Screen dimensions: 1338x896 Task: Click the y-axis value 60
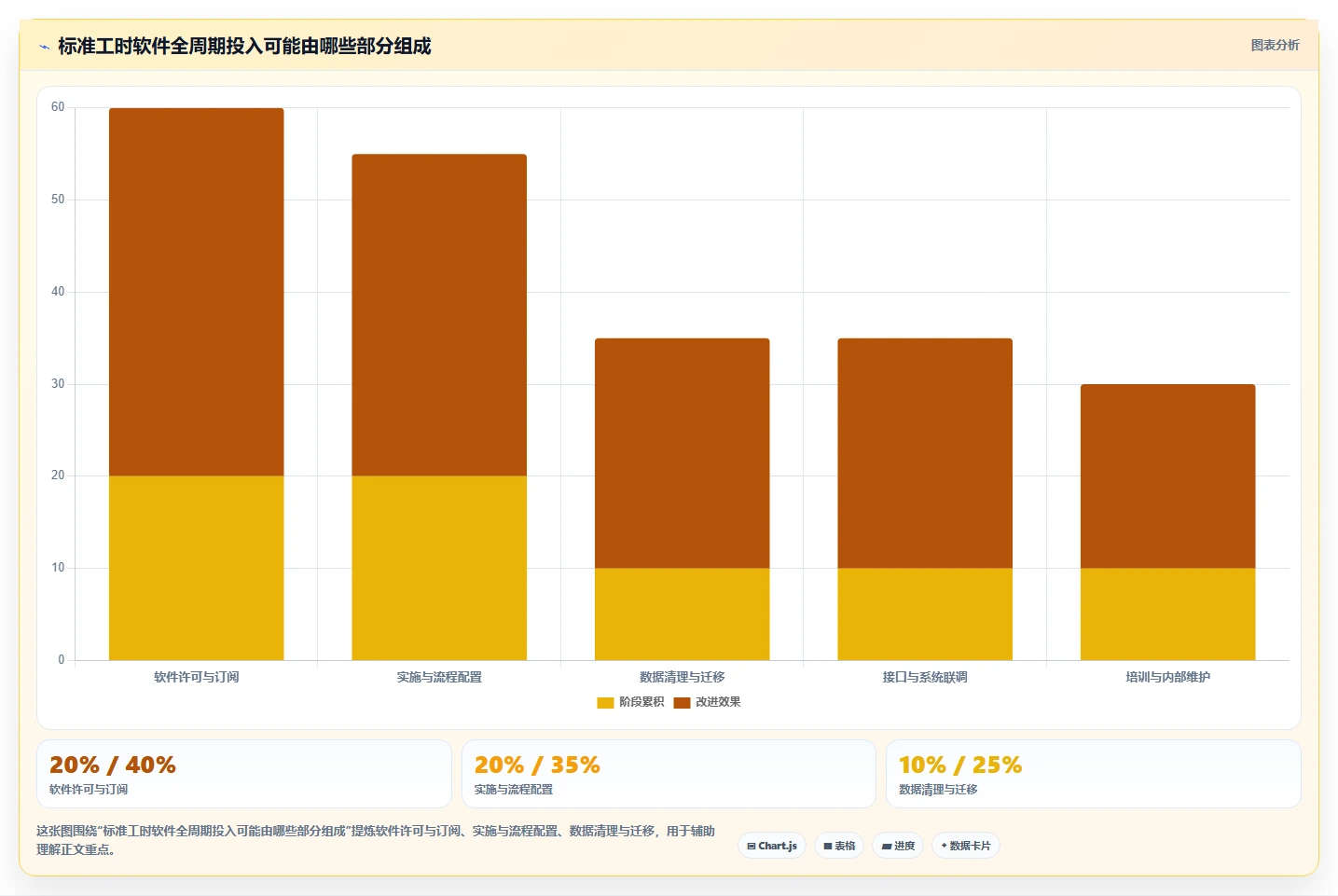58,107
